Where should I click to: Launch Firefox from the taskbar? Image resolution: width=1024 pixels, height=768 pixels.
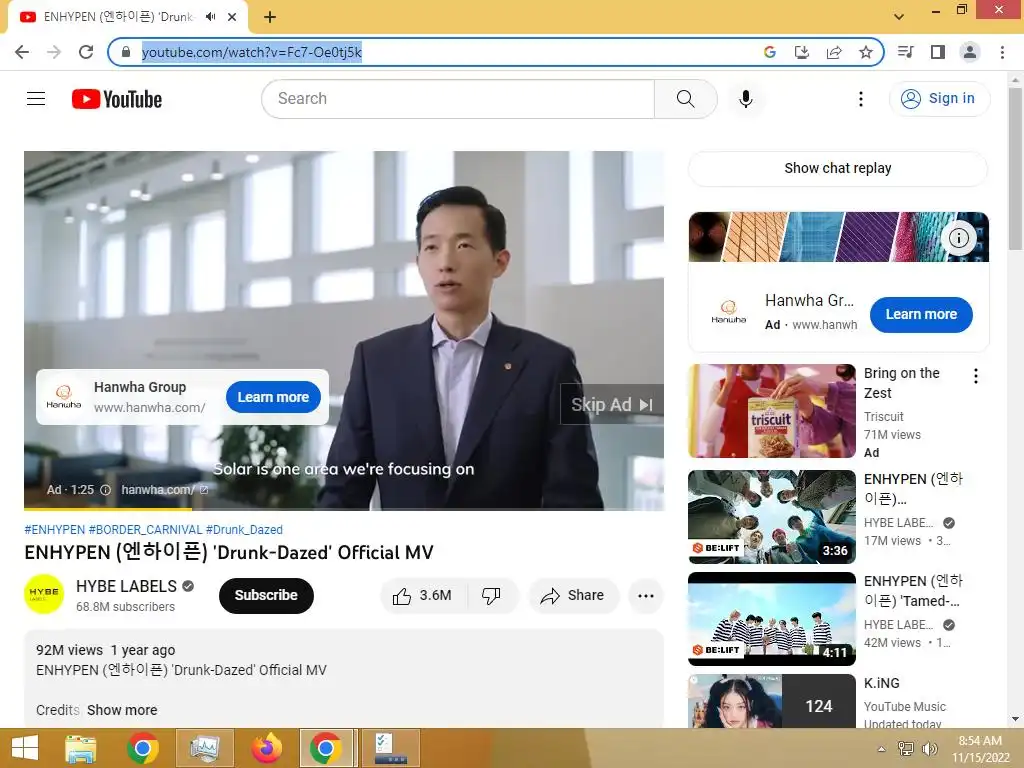pos(266,748)
